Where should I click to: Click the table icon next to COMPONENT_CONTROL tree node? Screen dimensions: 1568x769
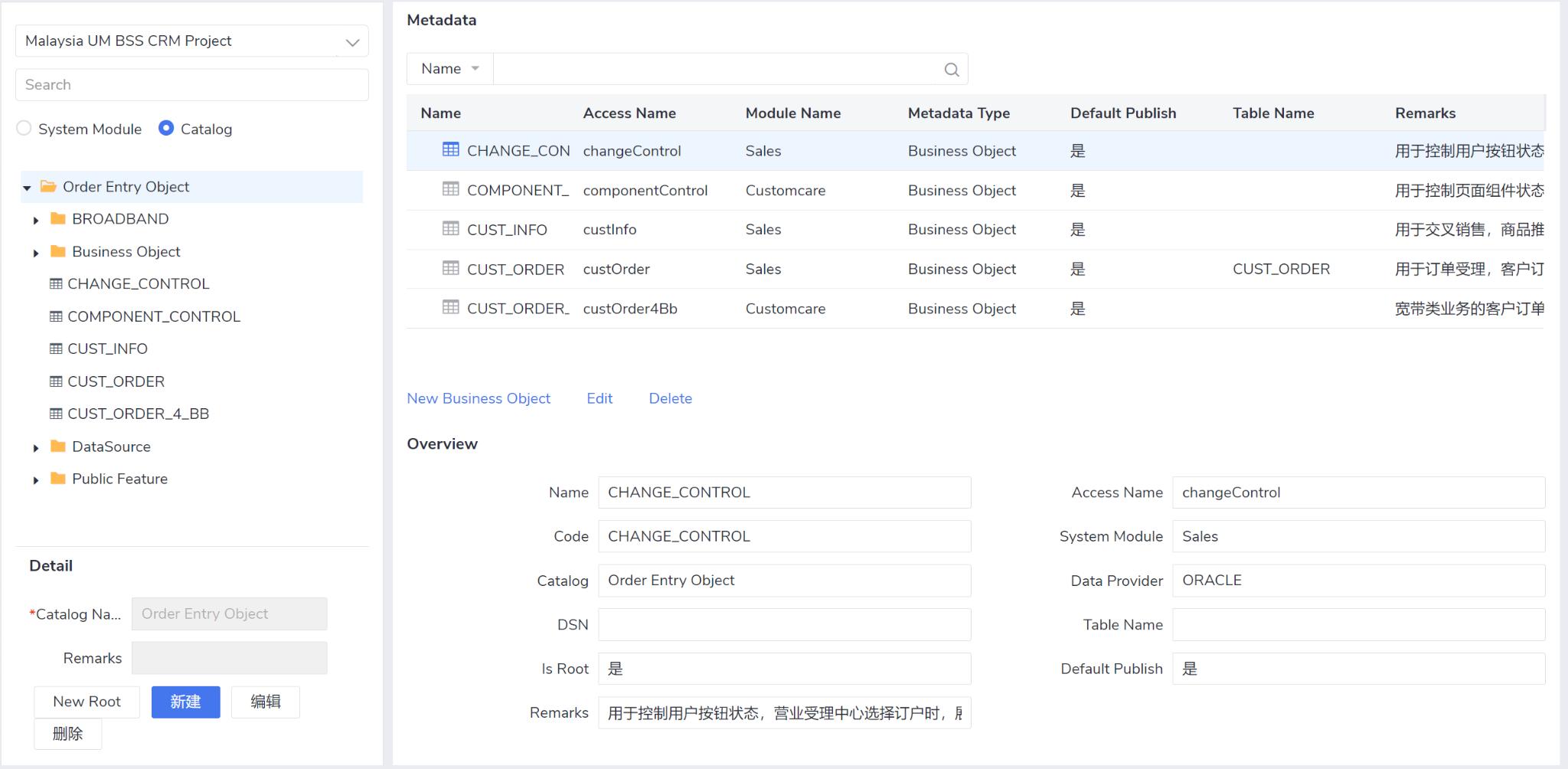56,316
